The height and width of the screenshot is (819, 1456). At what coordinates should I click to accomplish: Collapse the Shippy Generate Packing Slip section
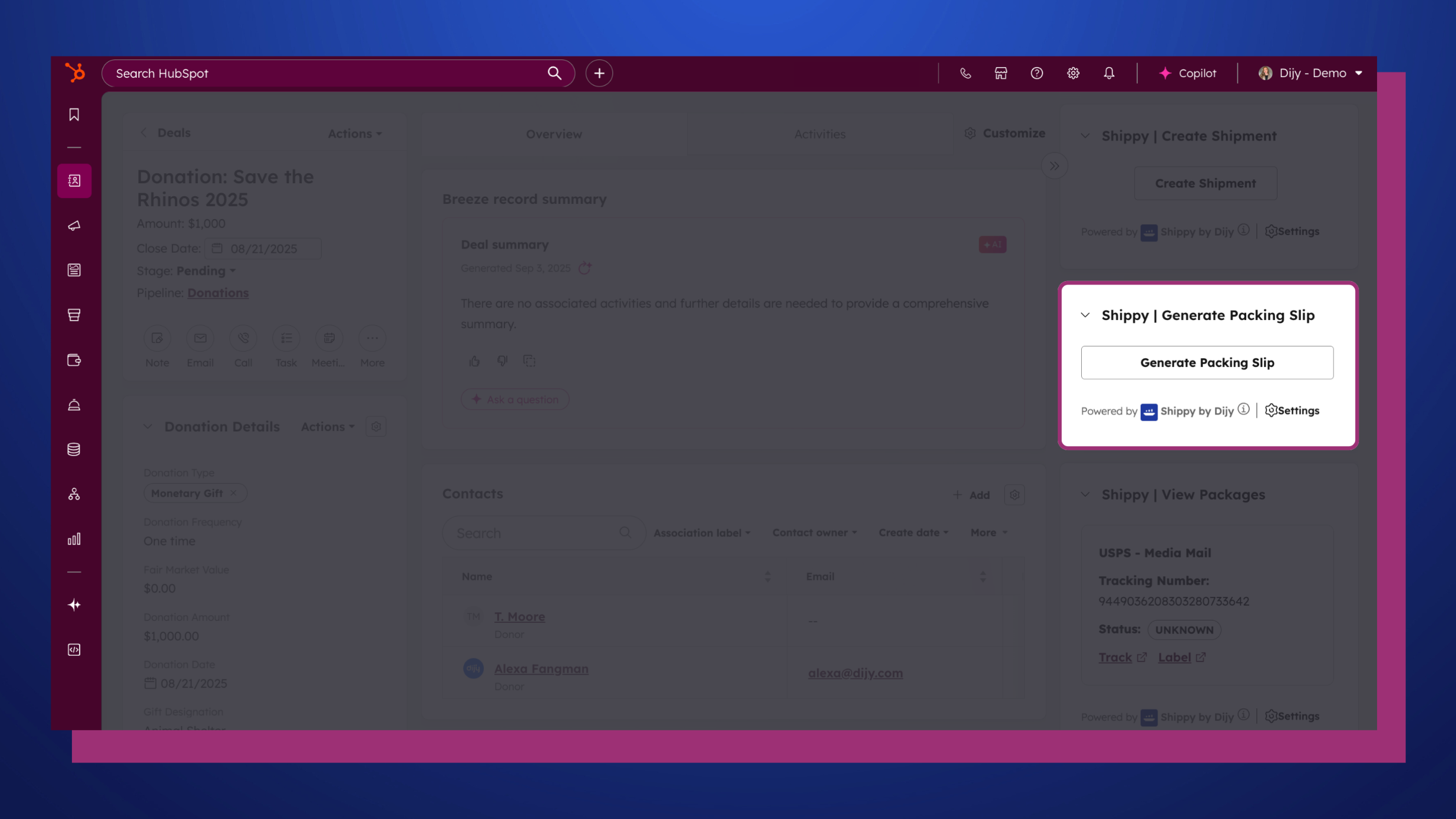click(x=1085, y=315)
